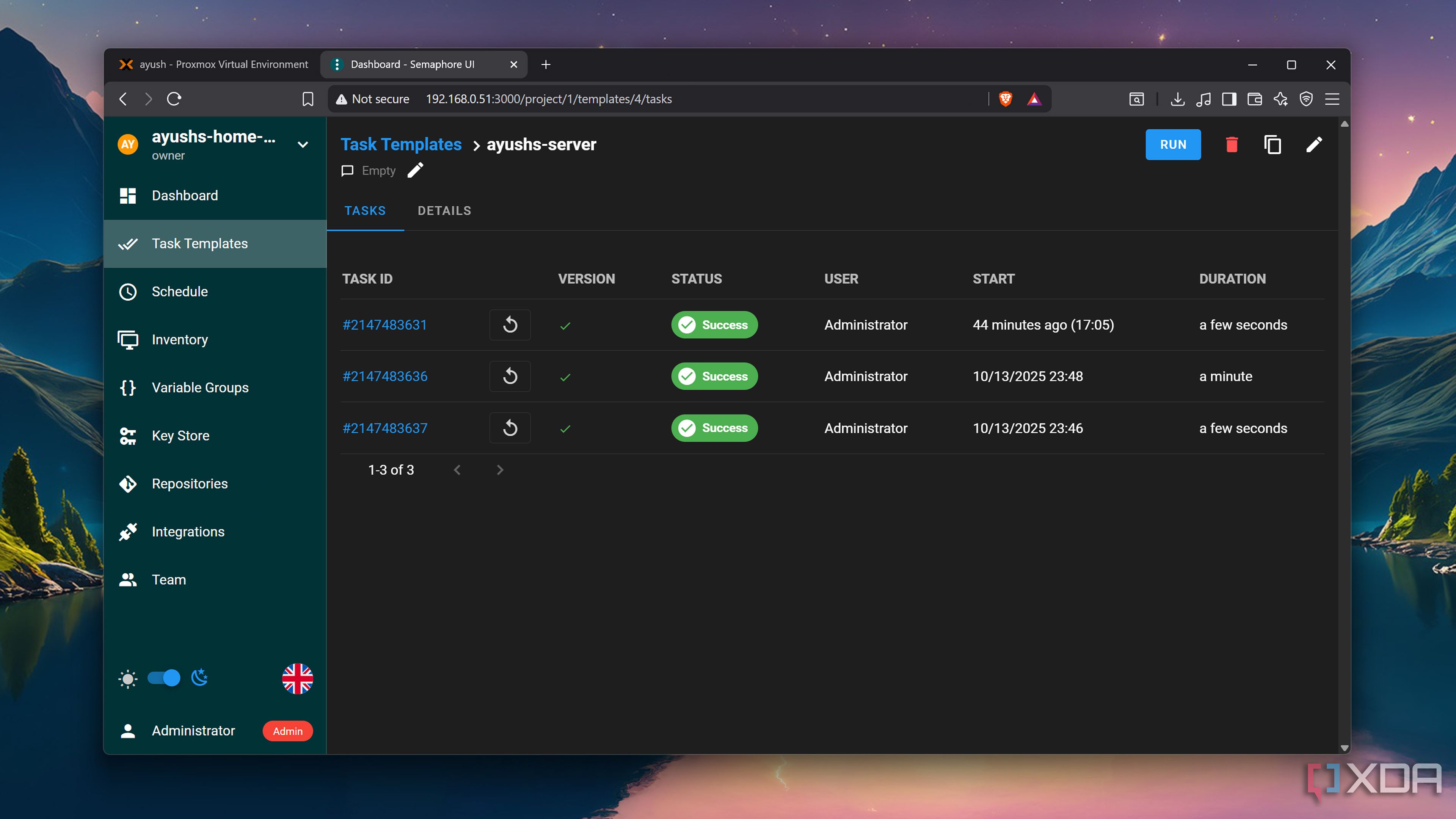
Task: Select the moon dark-theme icon
Action: [x=199, y=677]
